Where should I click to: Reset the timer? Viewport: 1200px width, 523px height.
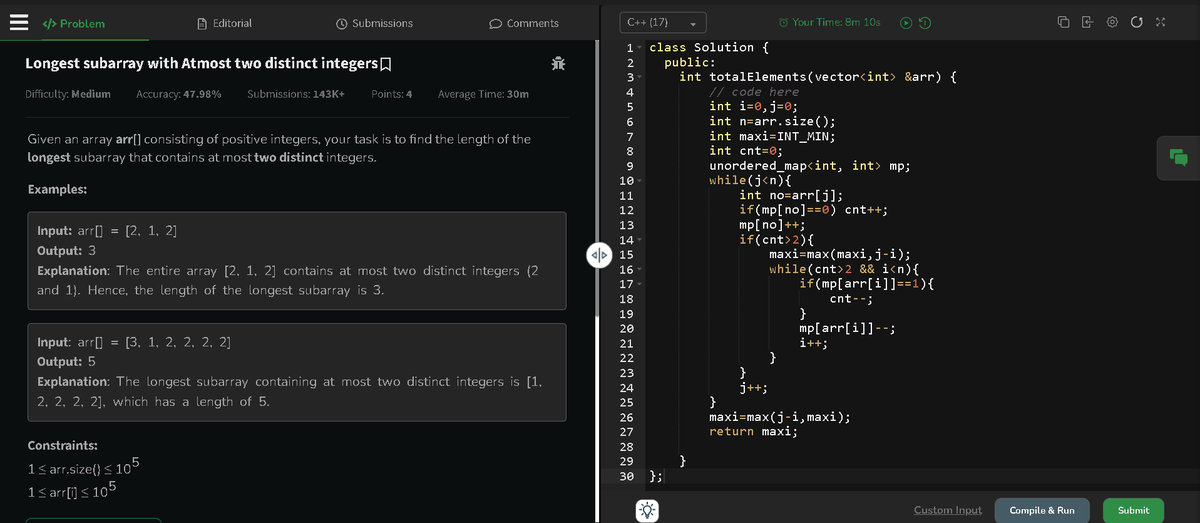pyautogui.click(x=926, y=23)
